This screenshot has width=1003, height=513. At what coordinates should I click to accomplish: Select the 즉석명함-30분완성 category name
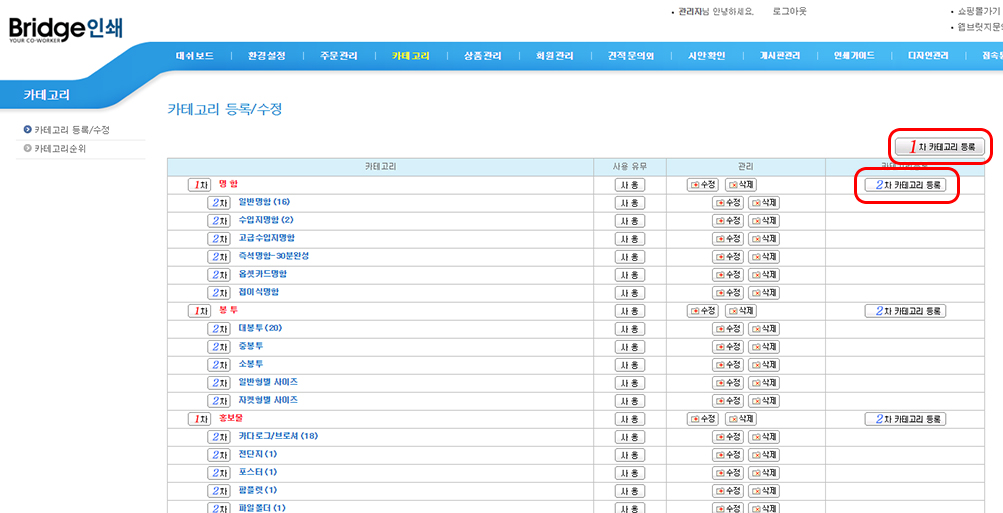[x=273, y=256]
